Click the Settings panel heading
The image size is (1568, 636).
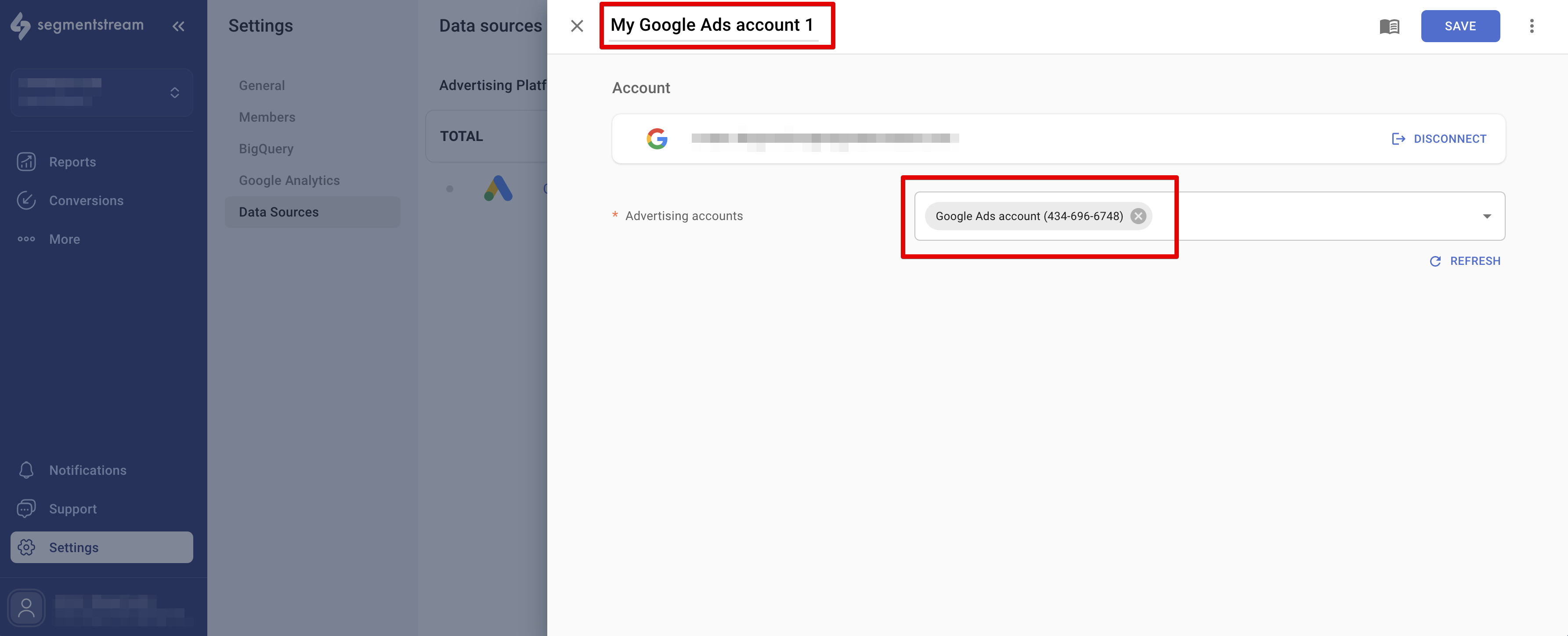(x=260, y=25)
